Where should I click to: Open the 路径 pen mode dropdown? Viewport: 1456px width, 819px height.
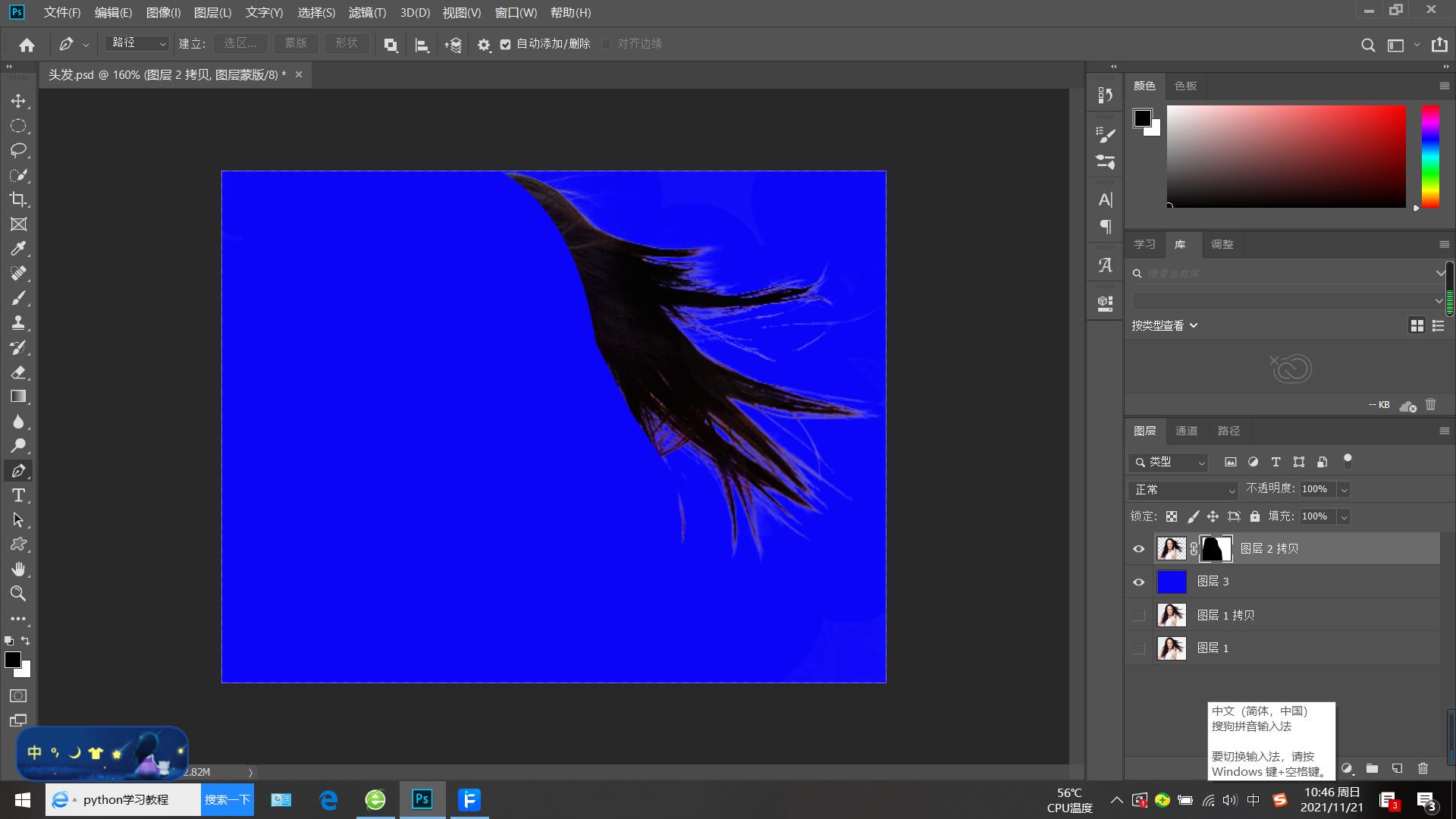[137, 44]
